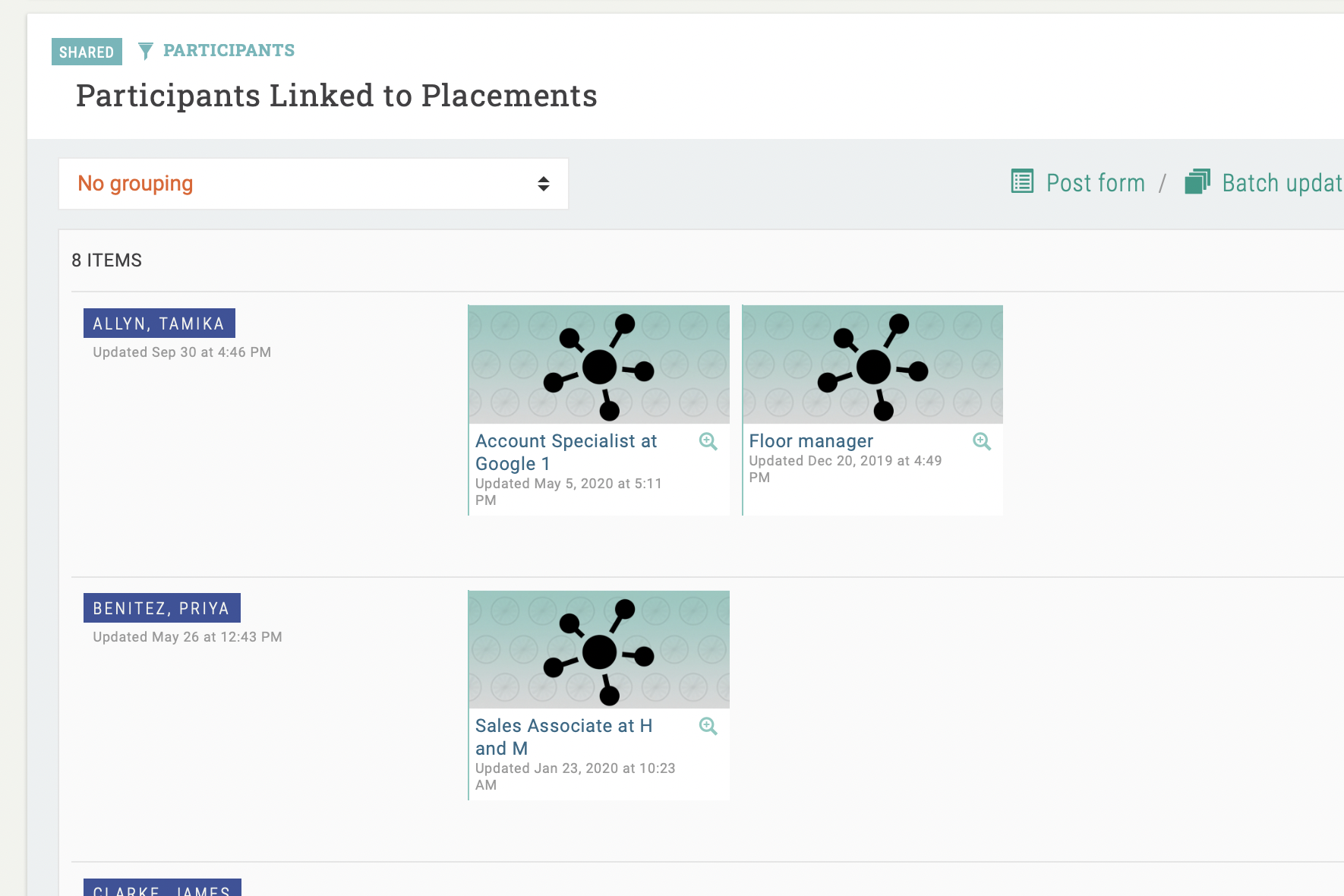Click the Post form link
Image resolution: width=1344 pixels, height=896 pixels.
1094,183
